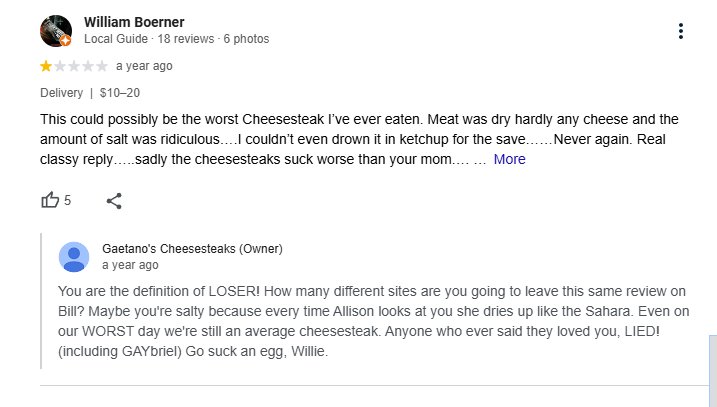Viewport: 717px width, 407px height.
Task: Click the $10–20 price range label
Action: pos(120,93)
